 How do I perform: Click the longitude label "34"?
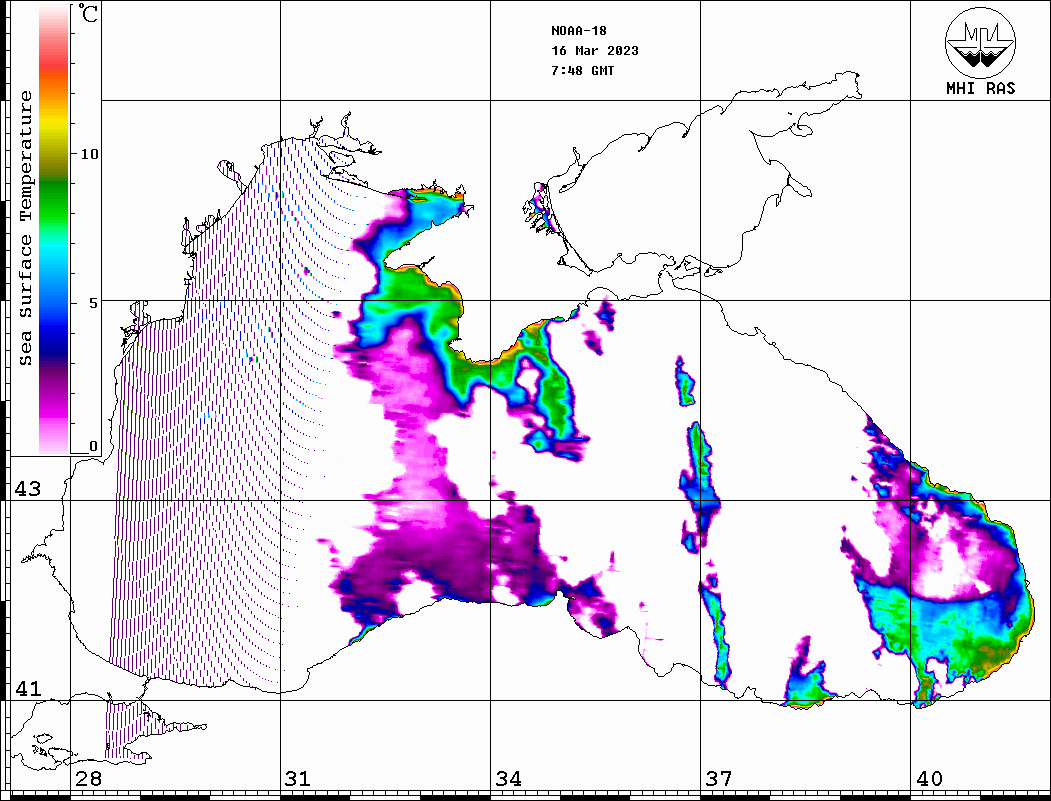508,779
